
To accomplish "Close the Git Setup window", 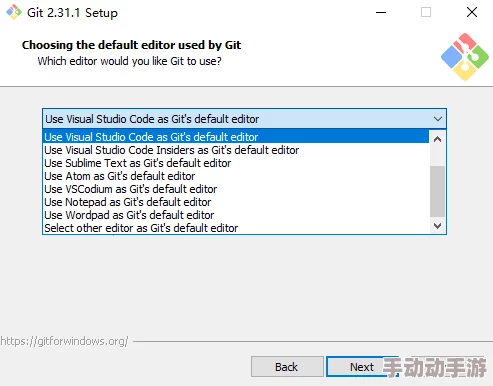I will click(x=472, y=13).
